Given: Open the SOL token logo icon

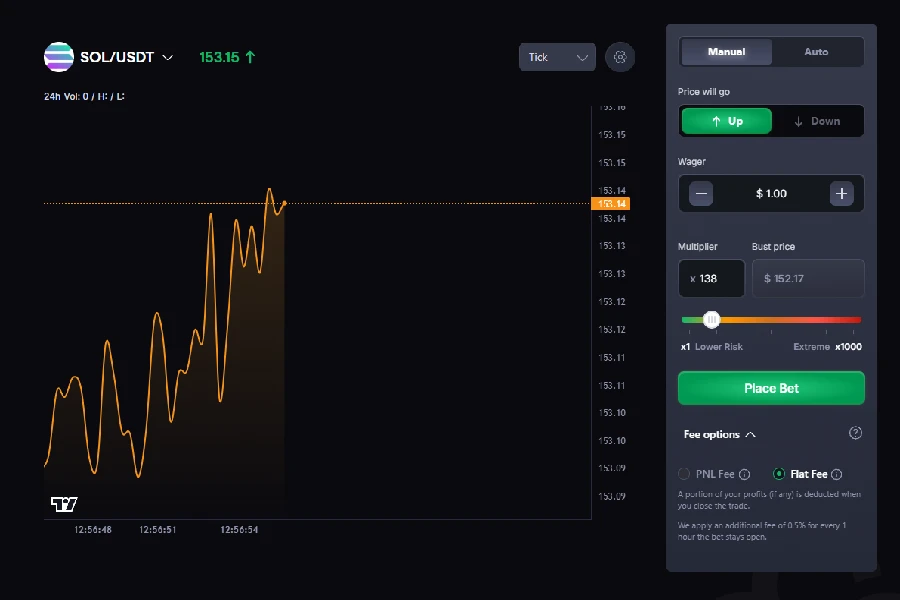Looking at the screenshot, I should pyautogui.click(x=57, y=57).
